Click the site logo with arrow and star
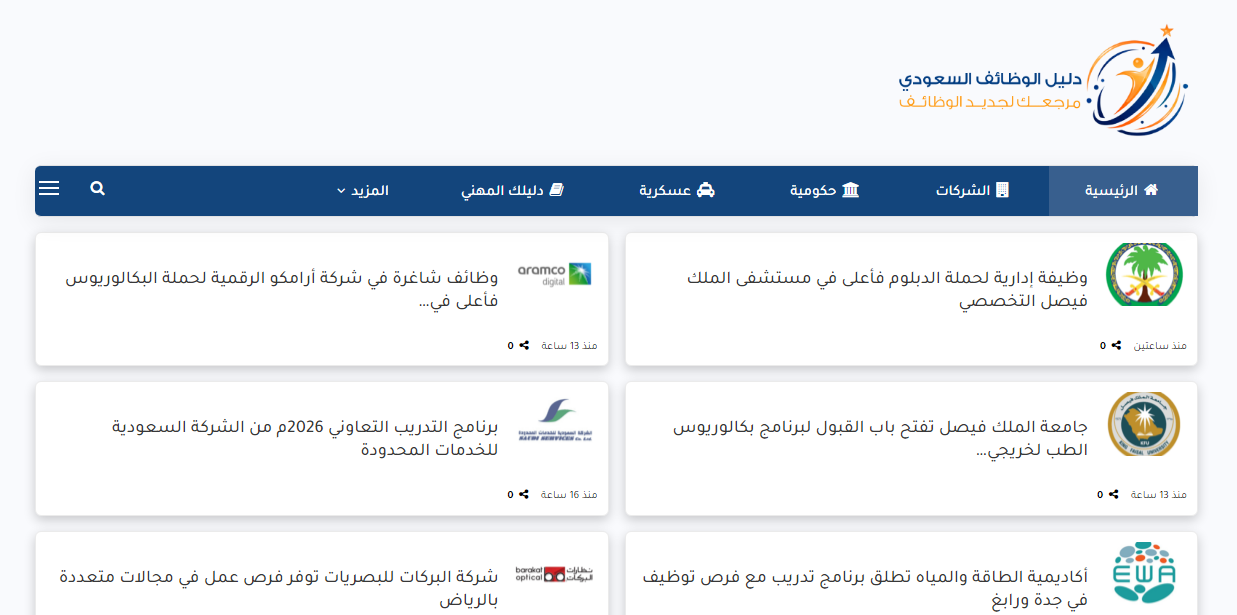Viewport: 1237px width, 615px height. click(1137, 80)
